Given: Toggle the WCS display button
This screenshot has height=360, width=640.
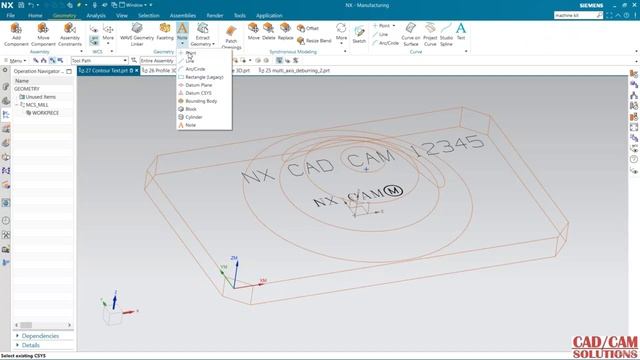Looking at the screenshot, I should point(94,40).
